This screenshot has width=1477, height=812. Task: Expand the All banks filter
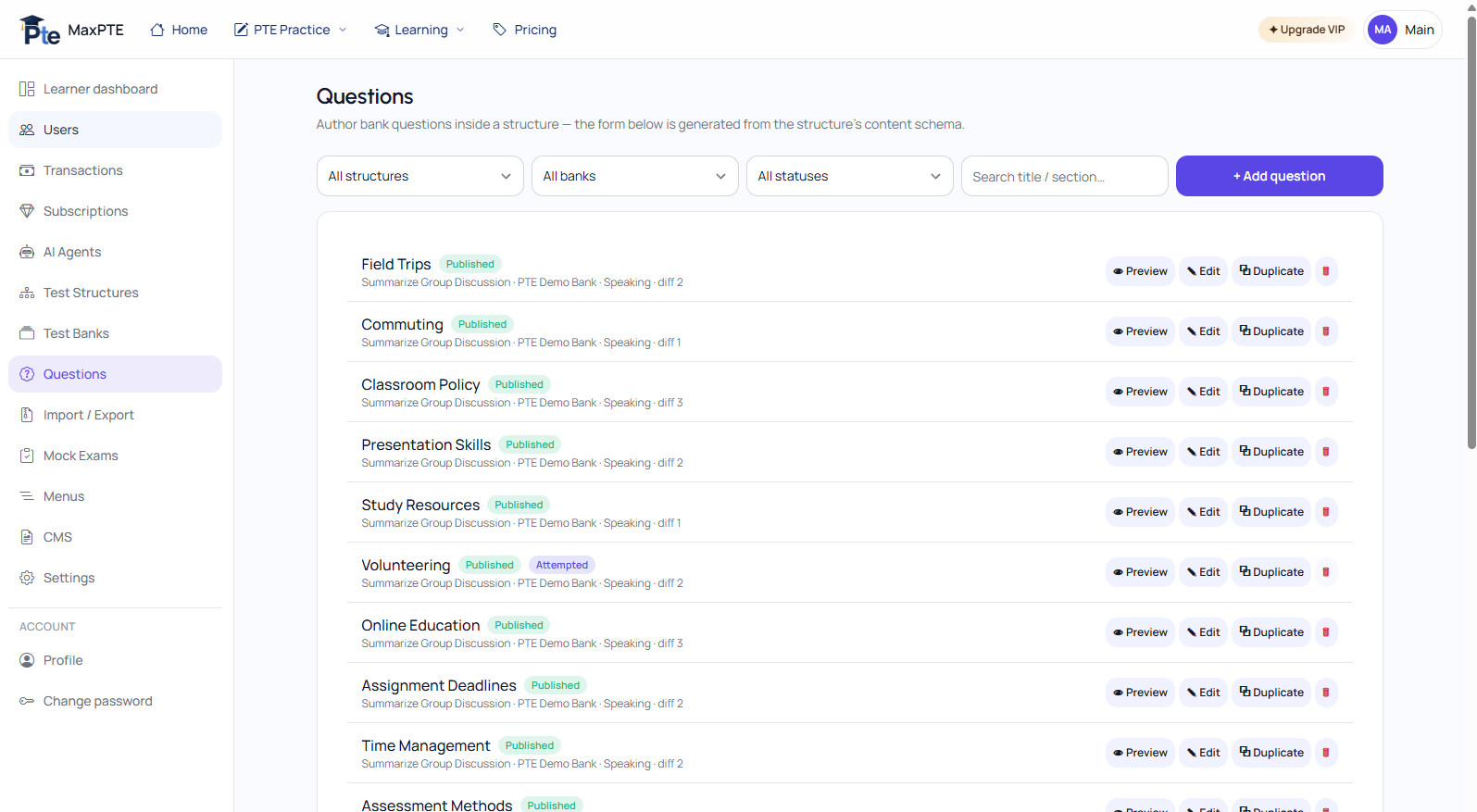pyautogui.click(x=635, y=176)
